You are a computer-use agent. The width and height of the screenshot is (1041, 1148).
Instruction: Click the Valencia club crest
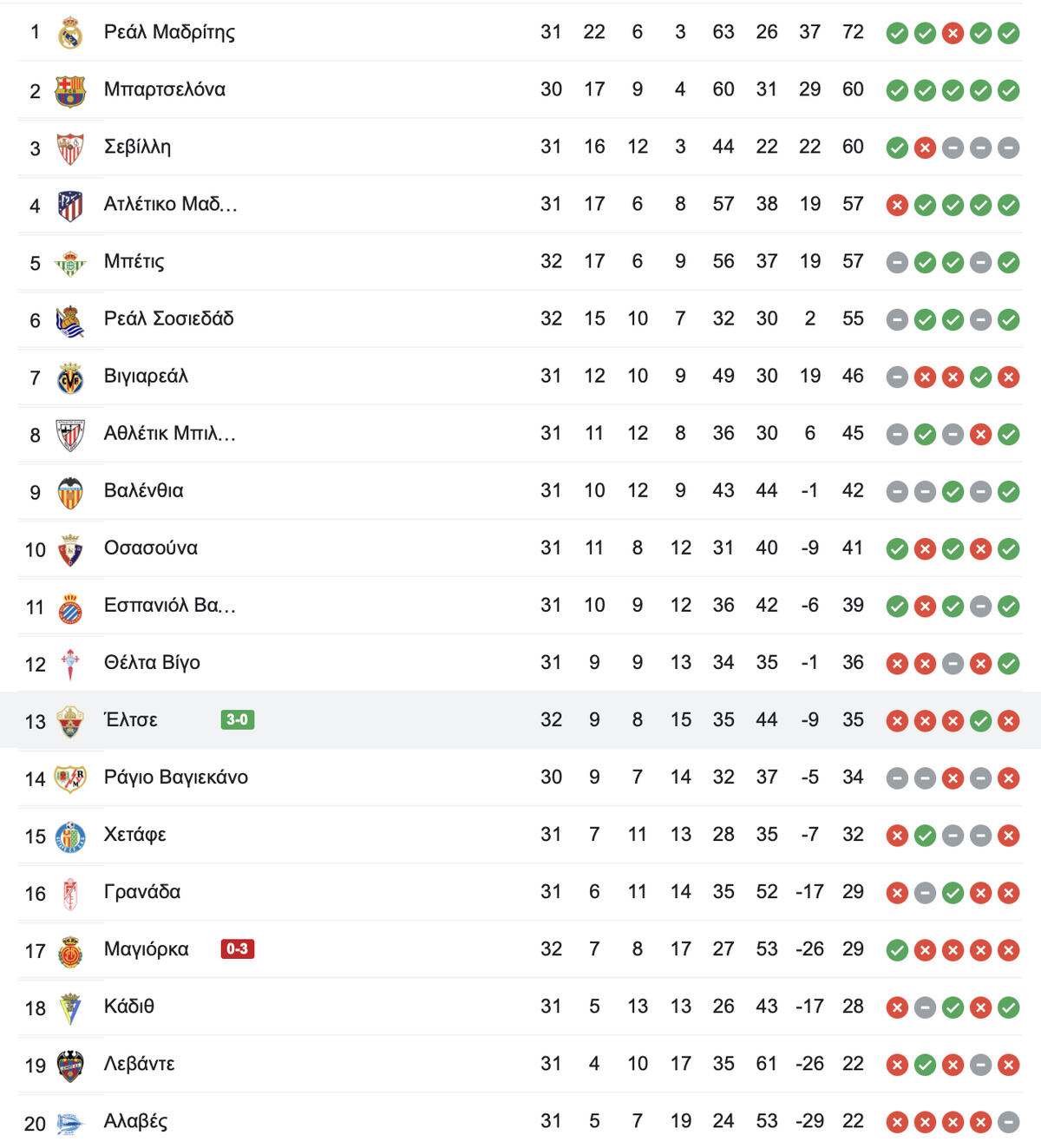pos(70,491)
